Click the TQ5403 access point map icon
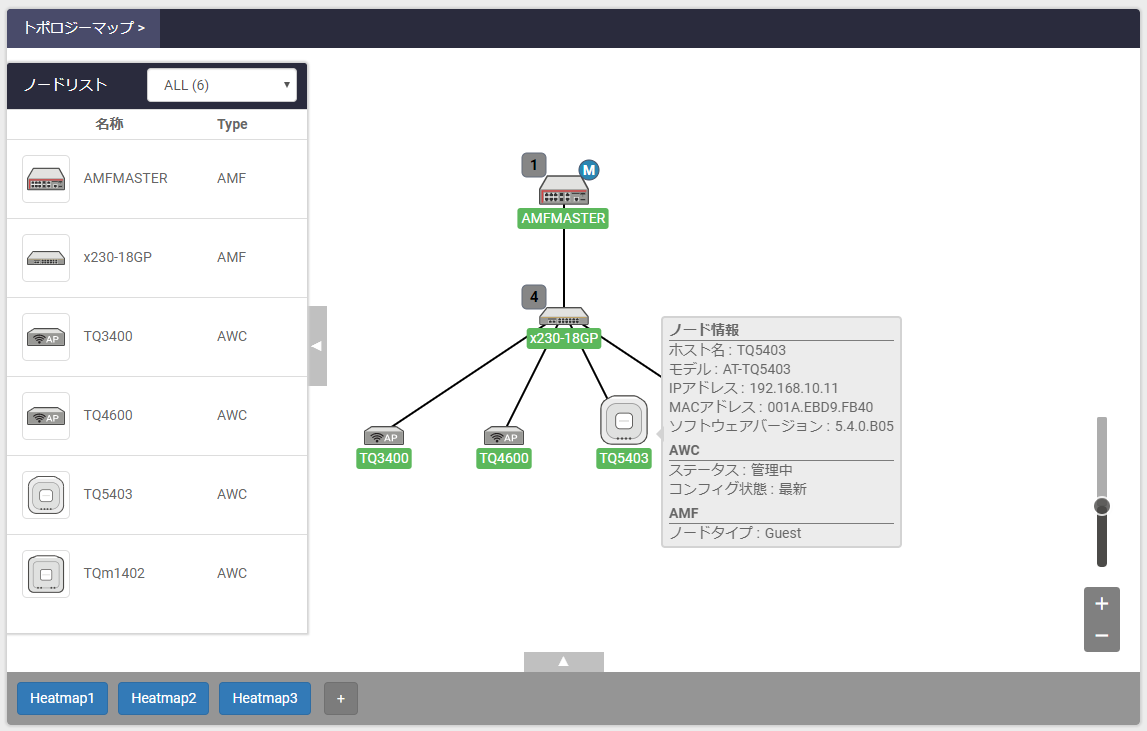The height and width of the screenshot is (731, 1147). coord(624,421)
